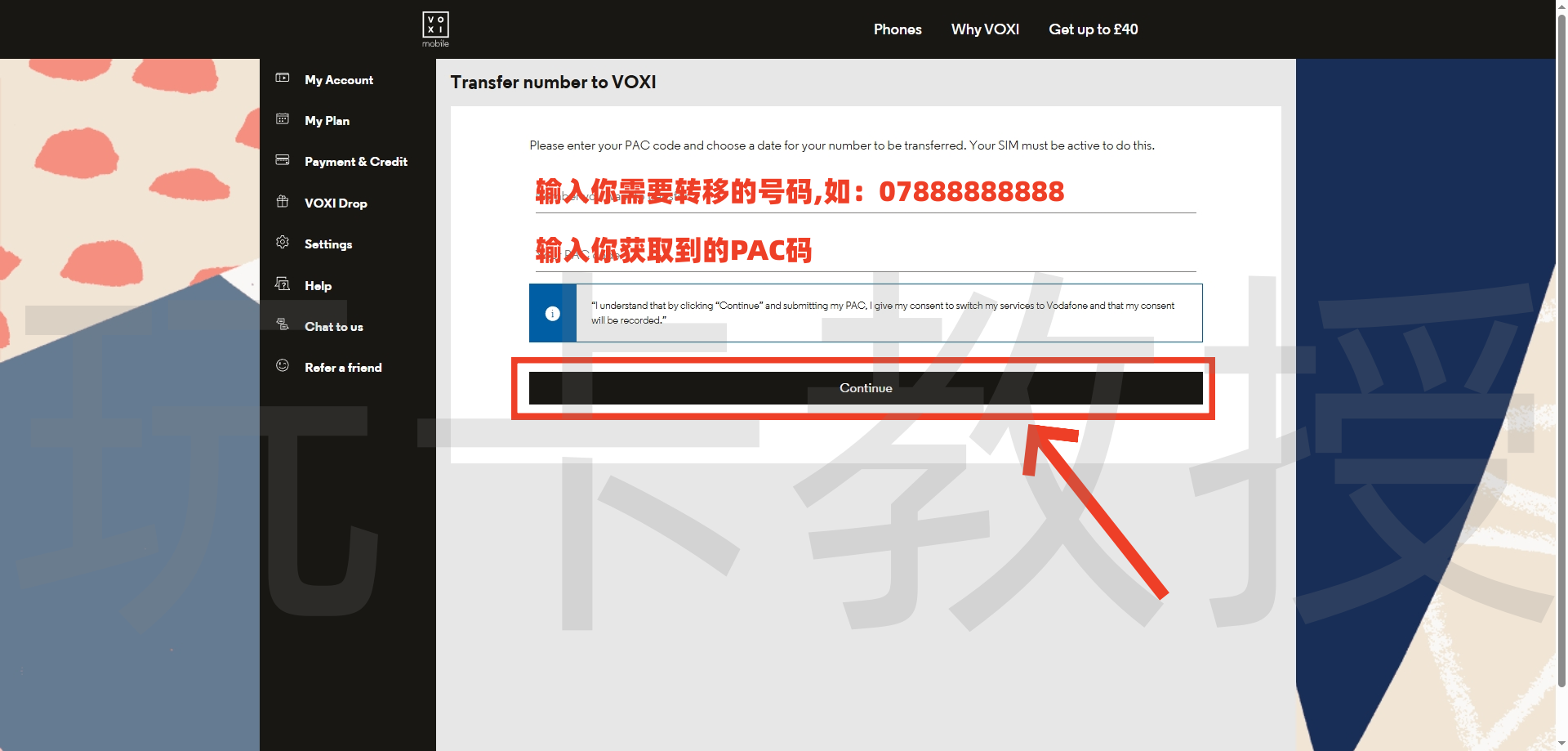Click the page vertical scrollbar
Image resolution: width=1568 pixels, height=751 pixels.
click(1561, 351)
